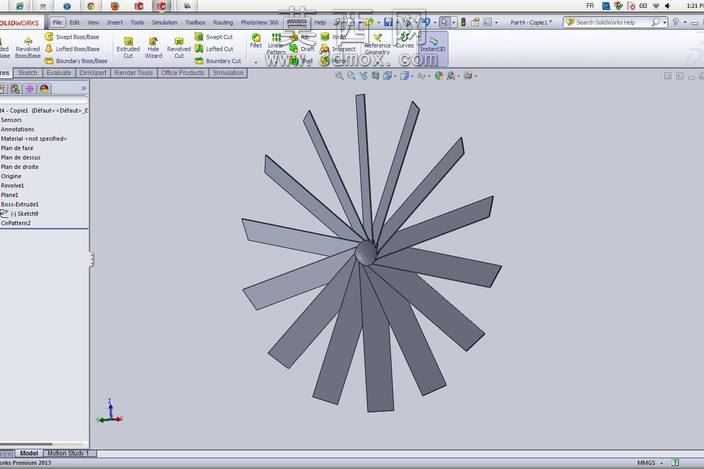Switch to the DimXpert ribbon tab
The width and height of the screenshot is (704, 469).
pos(93,73)
